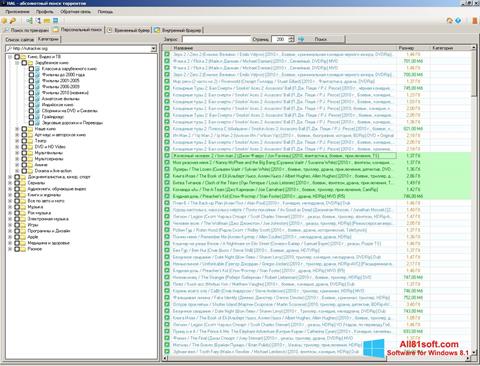The height and width of the screenshot is (366, 480).
Task: Open the Обратная связь menu
Action: [x=75, y=12]
